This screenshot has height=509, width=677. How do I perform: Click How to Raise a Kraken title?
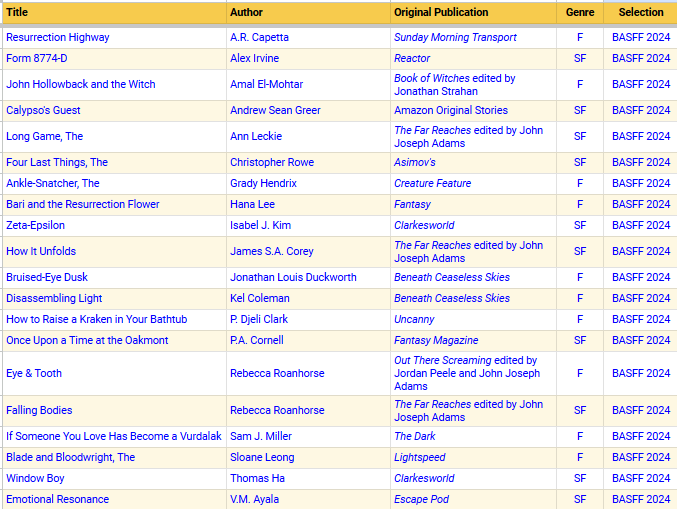tap(97, 319)
